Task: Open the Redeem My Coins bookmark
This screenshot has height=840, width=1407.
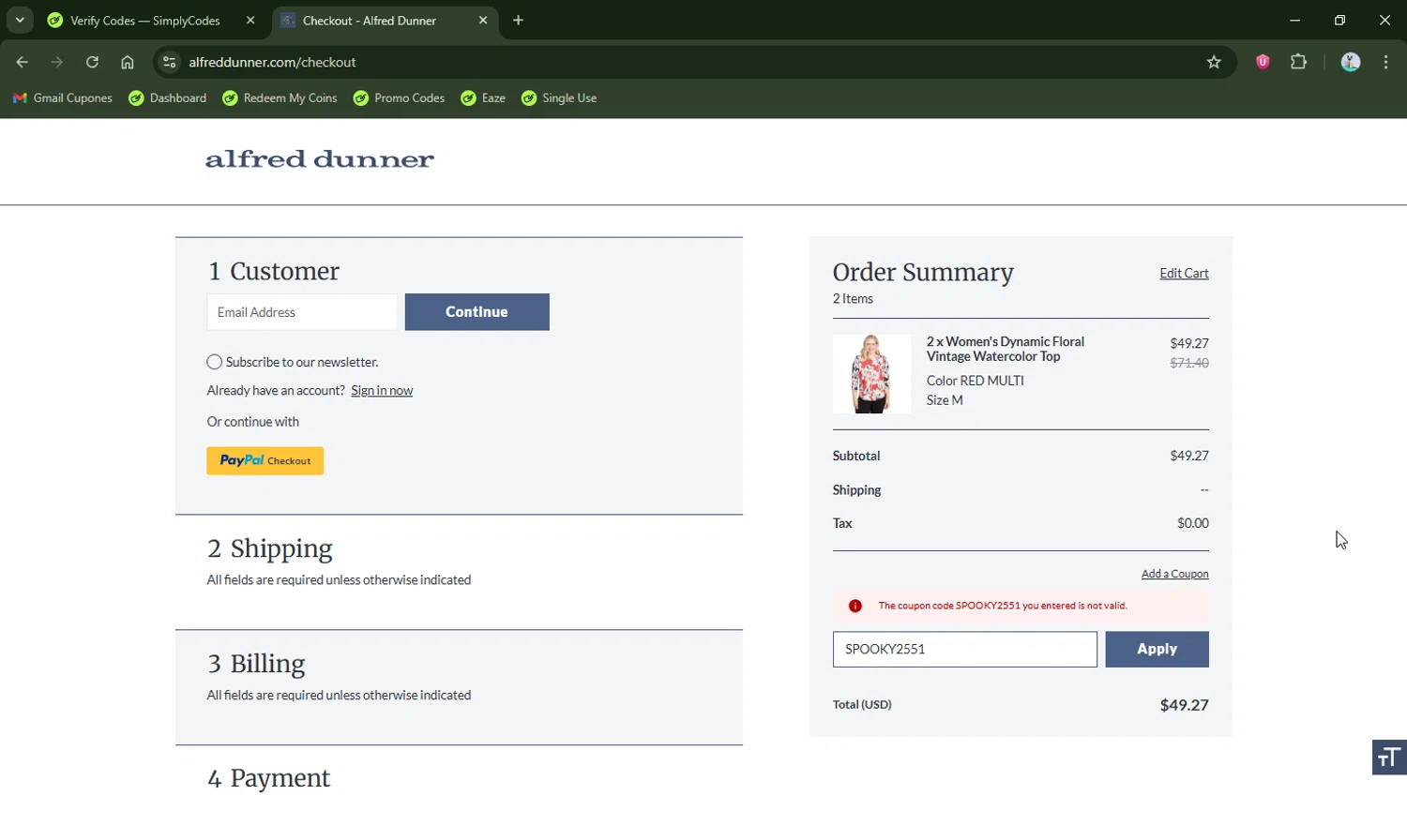Action: click(x=280, y=98)
